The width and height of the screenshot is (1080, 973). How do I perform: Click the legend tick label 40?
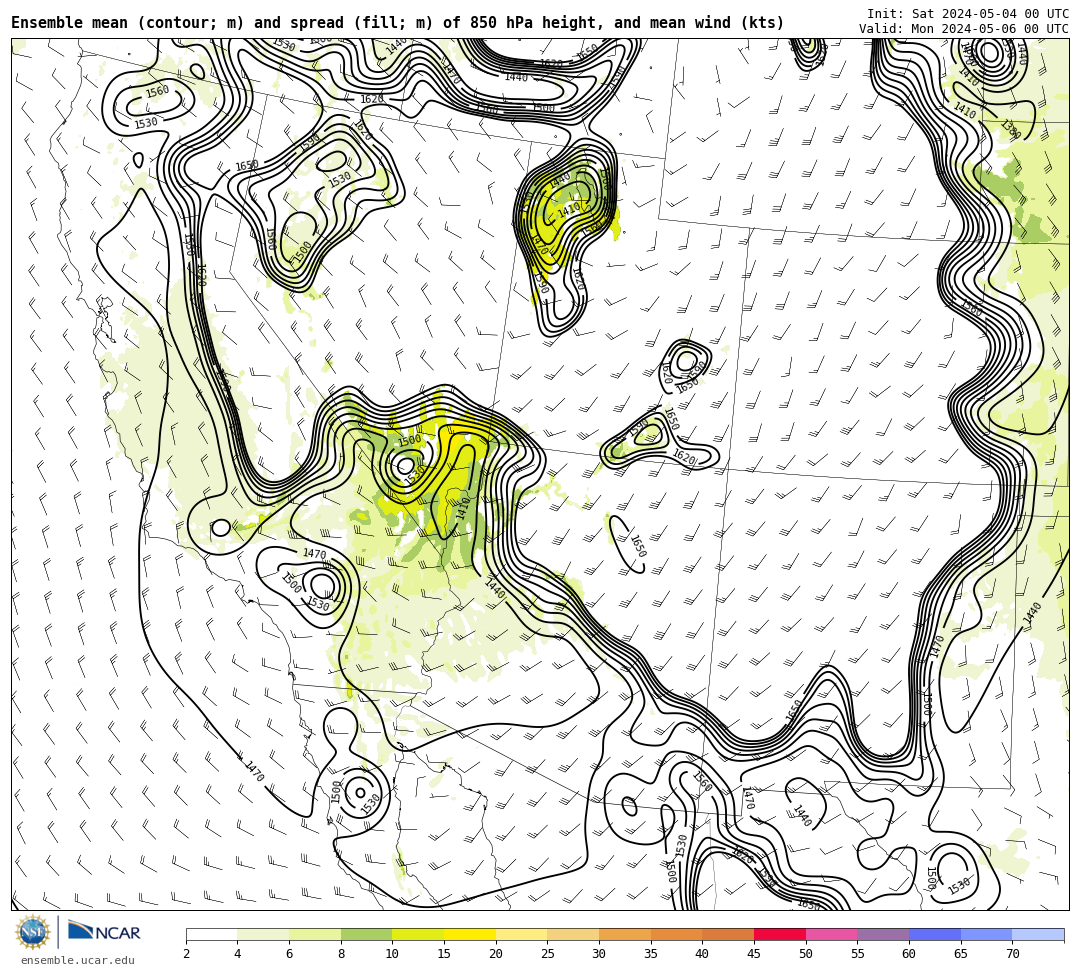(x=703, y=954)
